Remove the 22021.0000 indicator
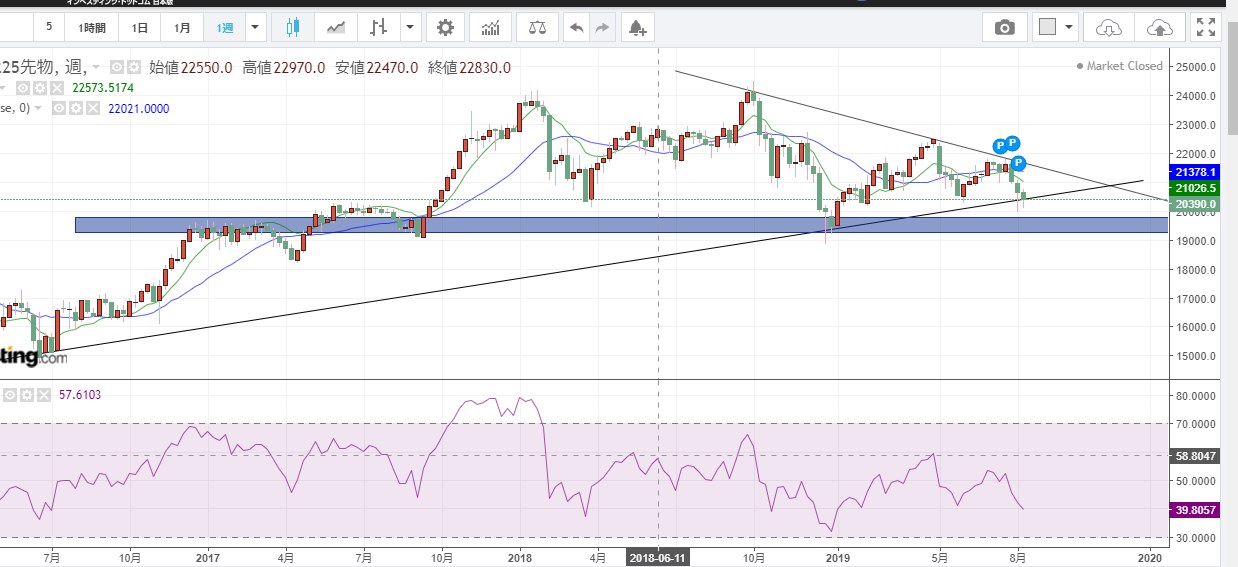The width and height of the screenshot is (1238, 567). pyautogui.click(x=92, y=108)
